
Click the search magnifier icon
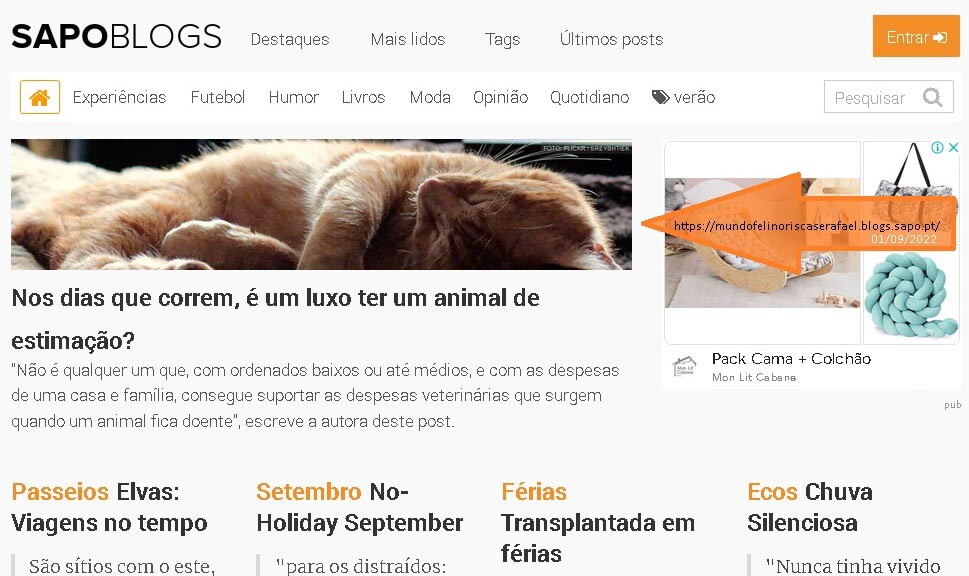click(933, 97)
